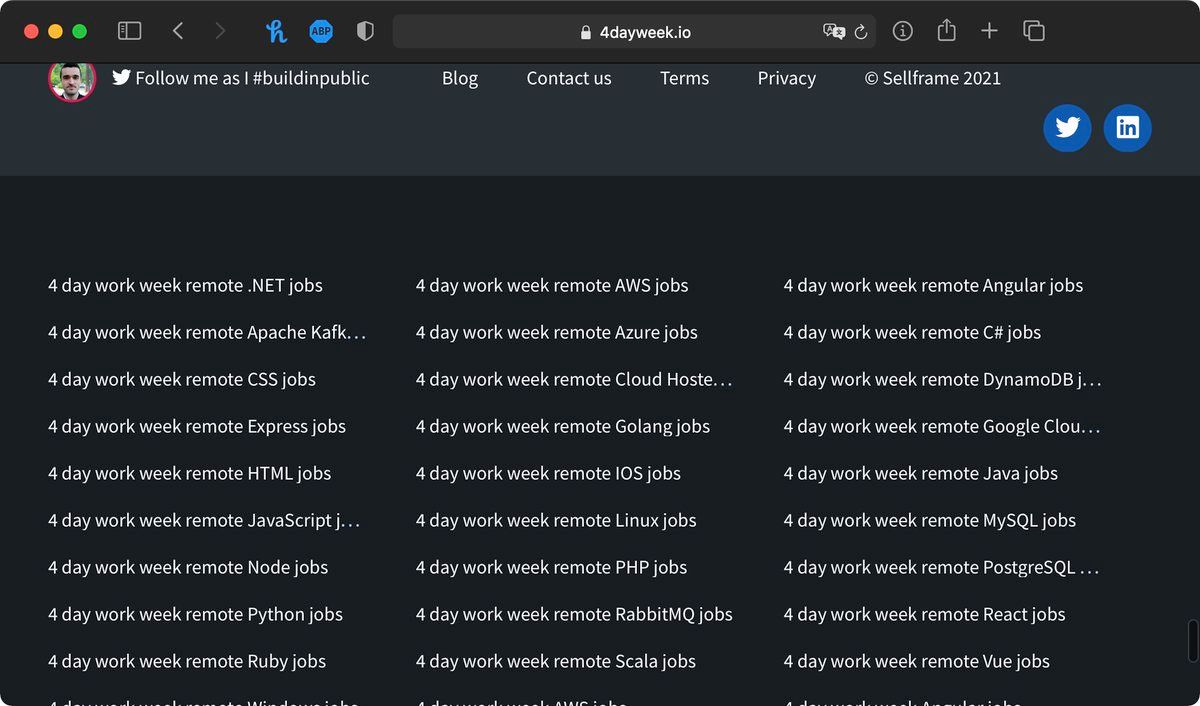The height and width of the screenshot is (706, 1200).
Task: Open a new tab with plus button
Action: click(x=989, y=31)
